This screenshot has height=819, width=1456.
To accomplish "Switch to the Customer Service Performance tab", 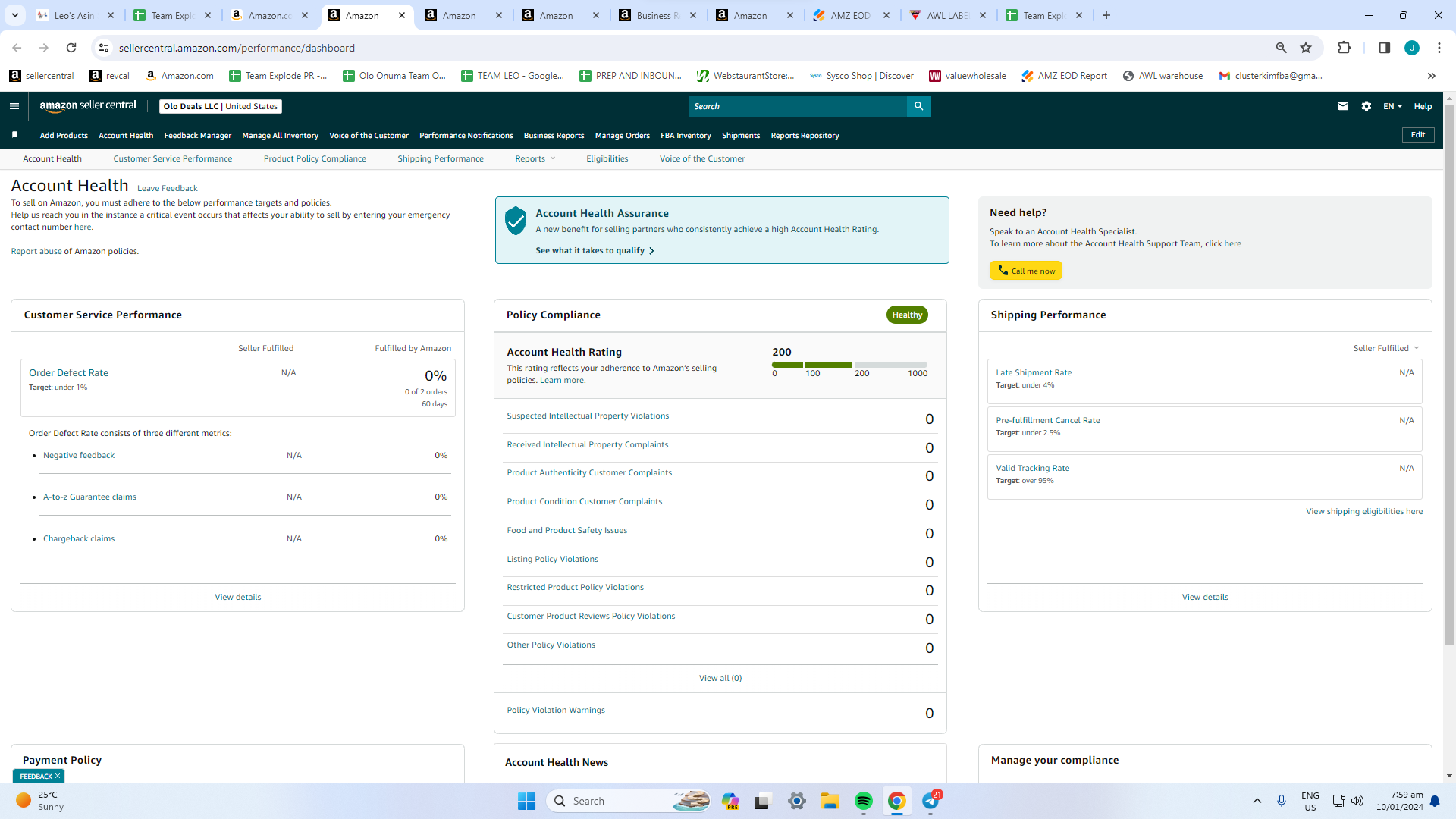I will [x=173, y=158].
